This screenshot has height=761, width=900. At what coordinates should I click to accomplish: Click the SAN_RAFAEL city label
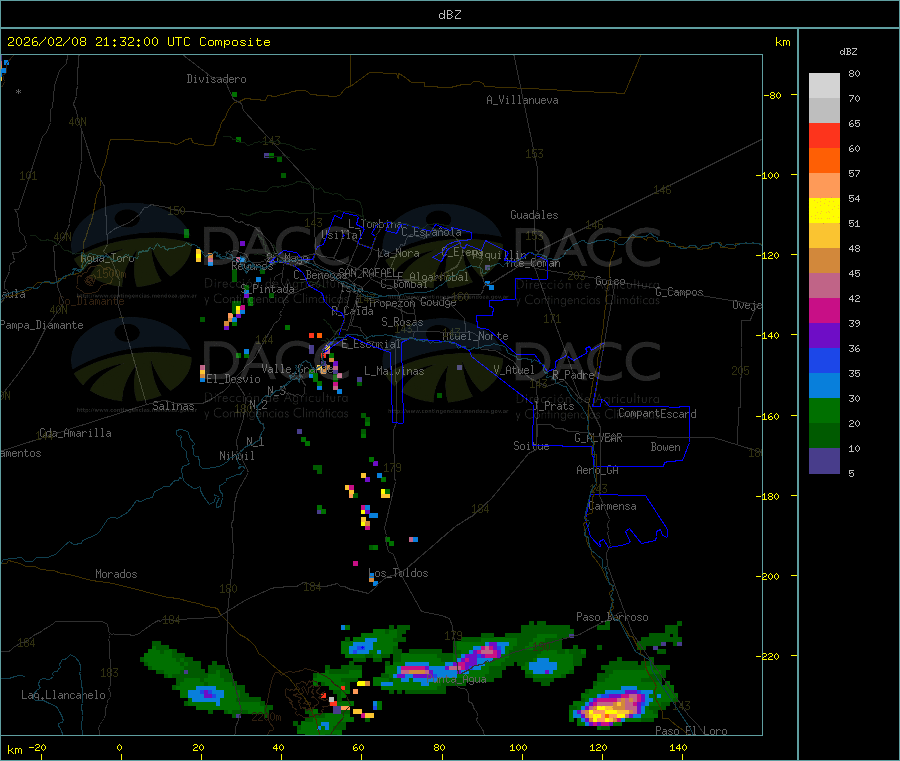367,272
